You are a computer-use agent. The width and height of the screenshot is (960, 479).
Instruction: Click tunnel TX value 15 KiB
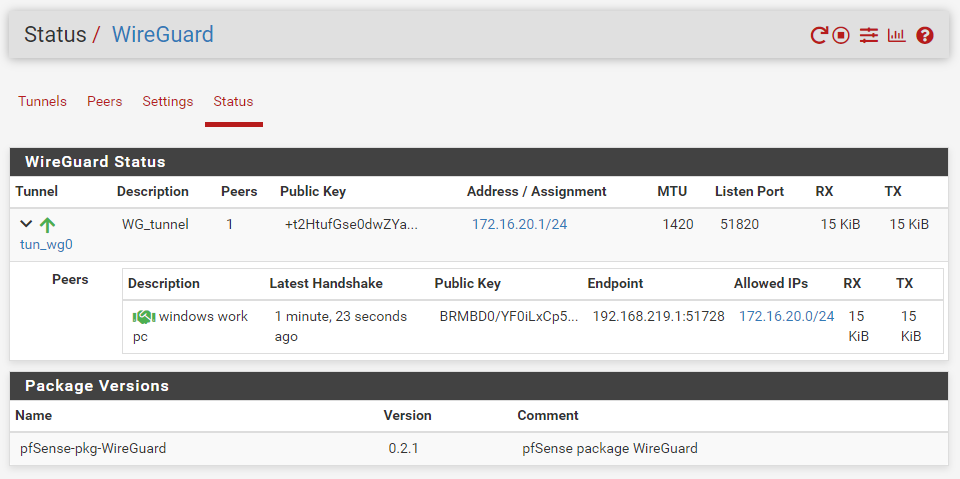[x=909, y=224]
